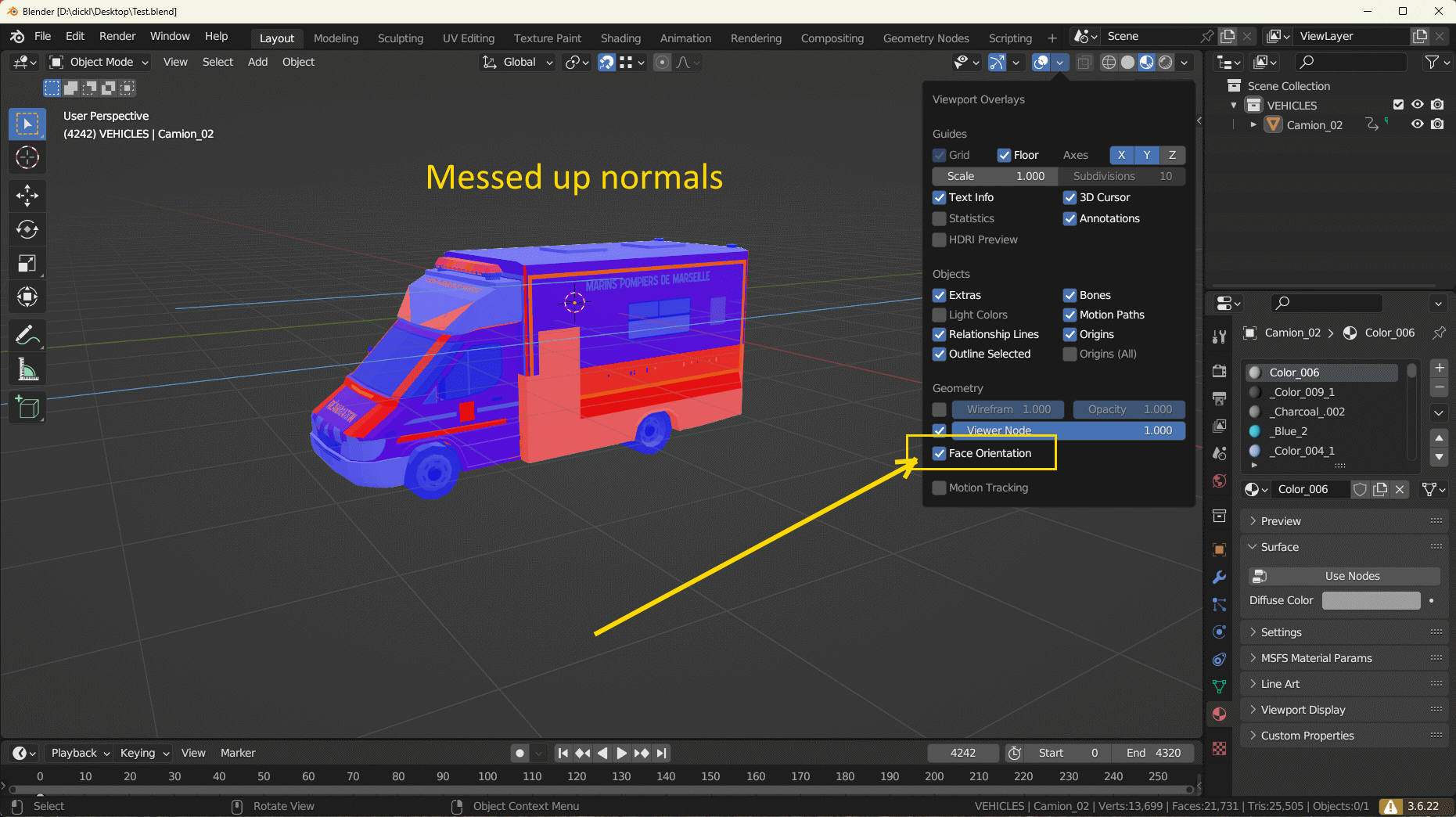The height and width of the screenshot is (817, 1456).
Task: Open the Object Mode dropdown
Action: [99, 62]
